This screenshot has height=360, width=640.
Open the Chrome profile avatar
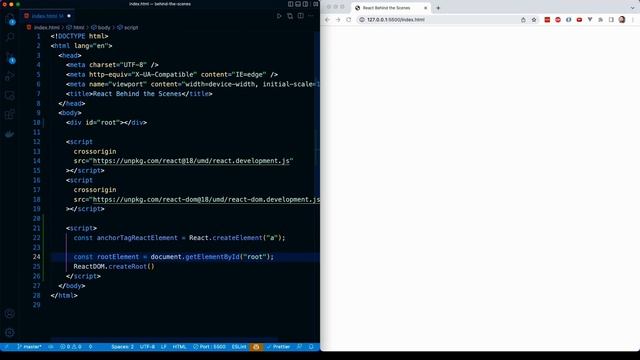(x=622, y=20)
